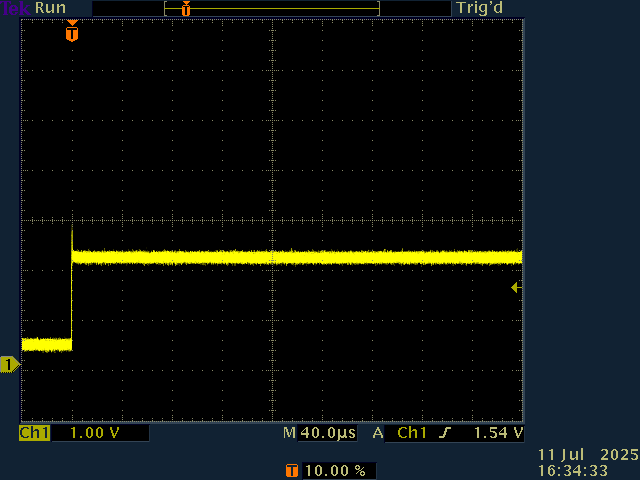Click the 10.00 % trigger position readout
Screen dimensions: 640x480
[x=333, y=470]
